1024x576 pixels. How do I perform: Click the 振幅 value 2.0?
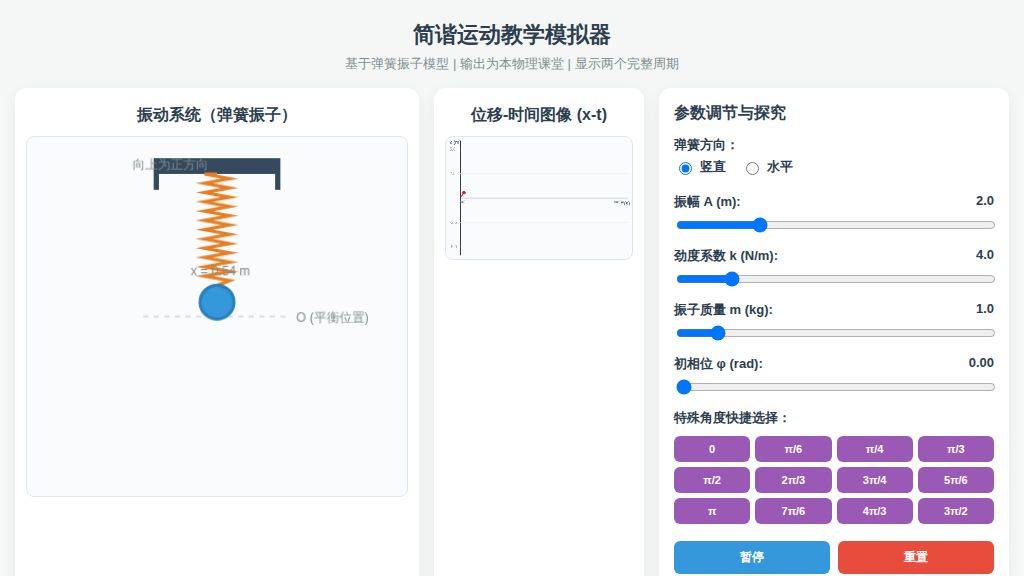pyautogui.click(x=984, y=201)
